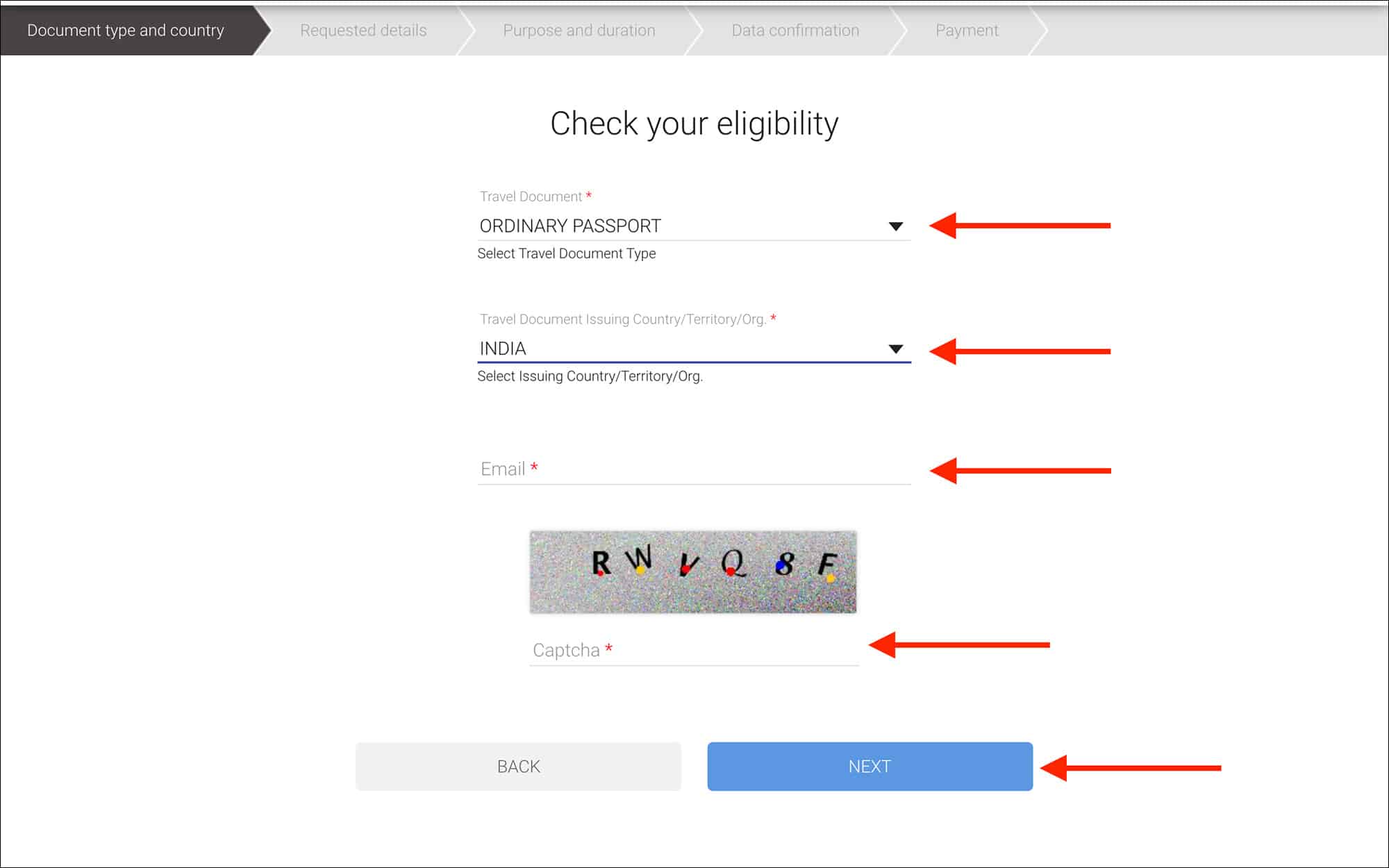Open the Document type and country step

126,31
